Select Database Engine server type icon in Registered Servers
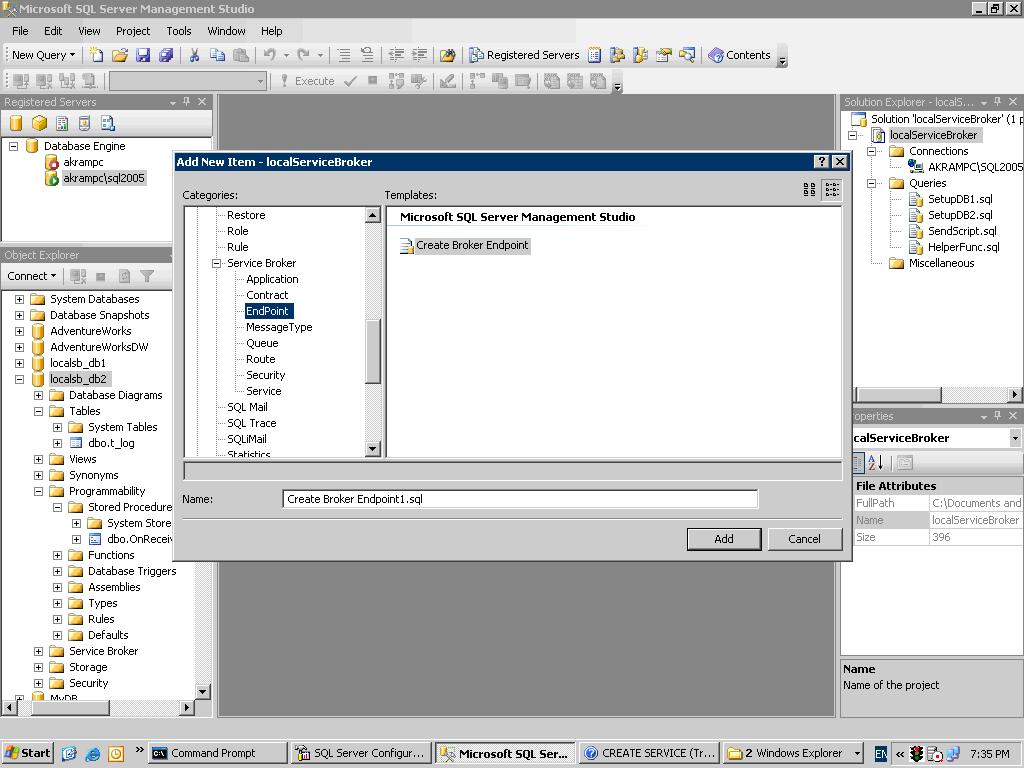This screenshot has width=1024, height=768. [16, 123]
